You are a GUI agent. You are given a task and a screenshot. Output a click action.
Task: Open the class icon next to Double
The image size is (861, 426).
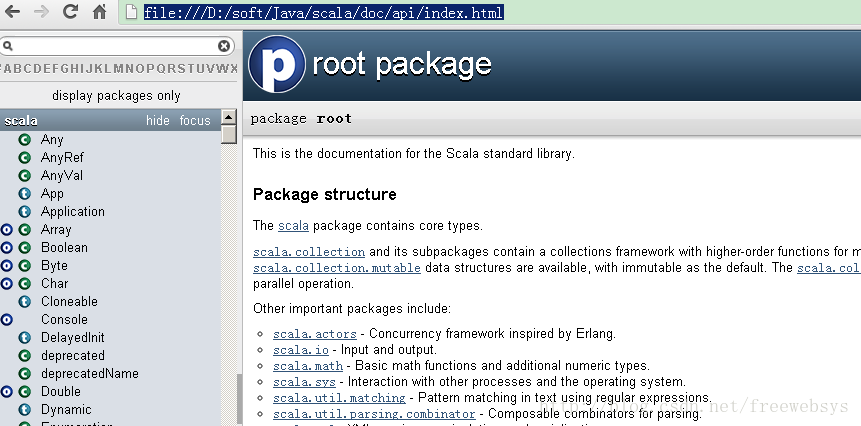[25, 391]
